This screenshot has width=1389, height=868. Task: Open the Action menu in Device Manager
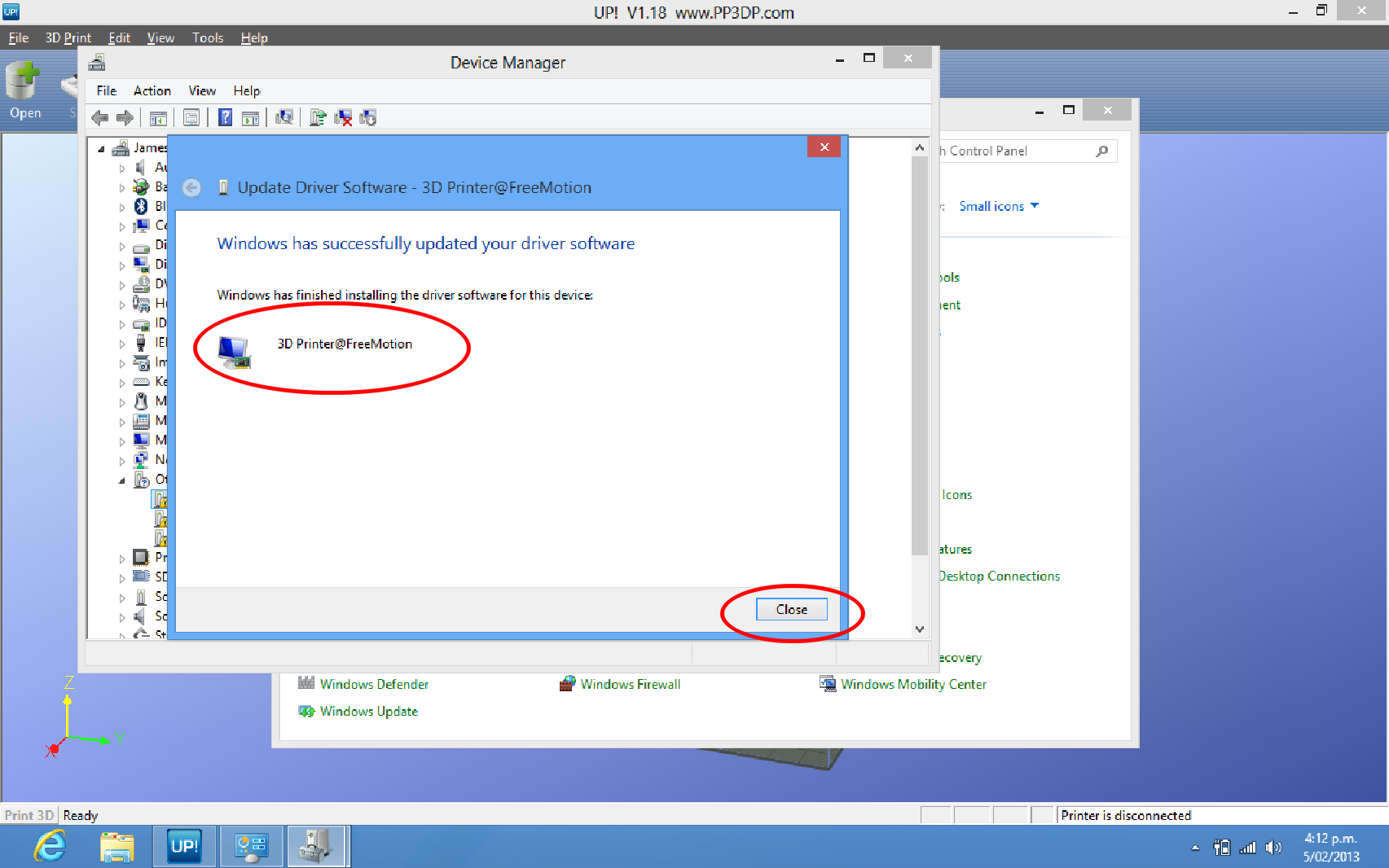[152, 91]
